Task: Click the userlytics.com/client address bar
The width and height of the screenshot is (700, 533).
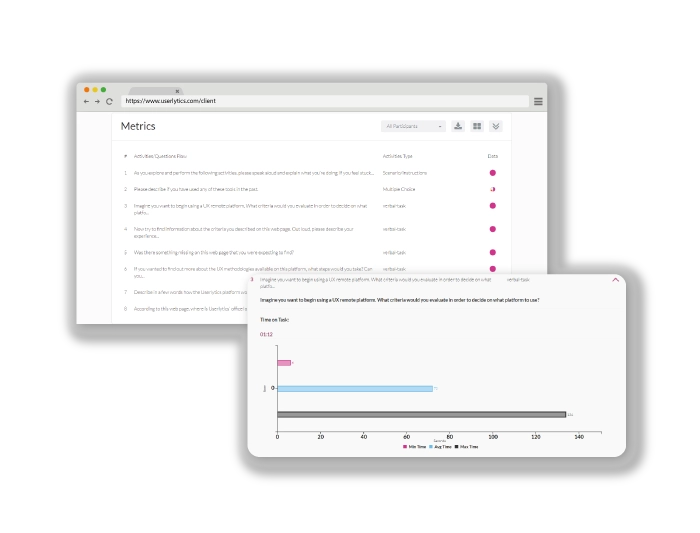Action: (325, 101)
